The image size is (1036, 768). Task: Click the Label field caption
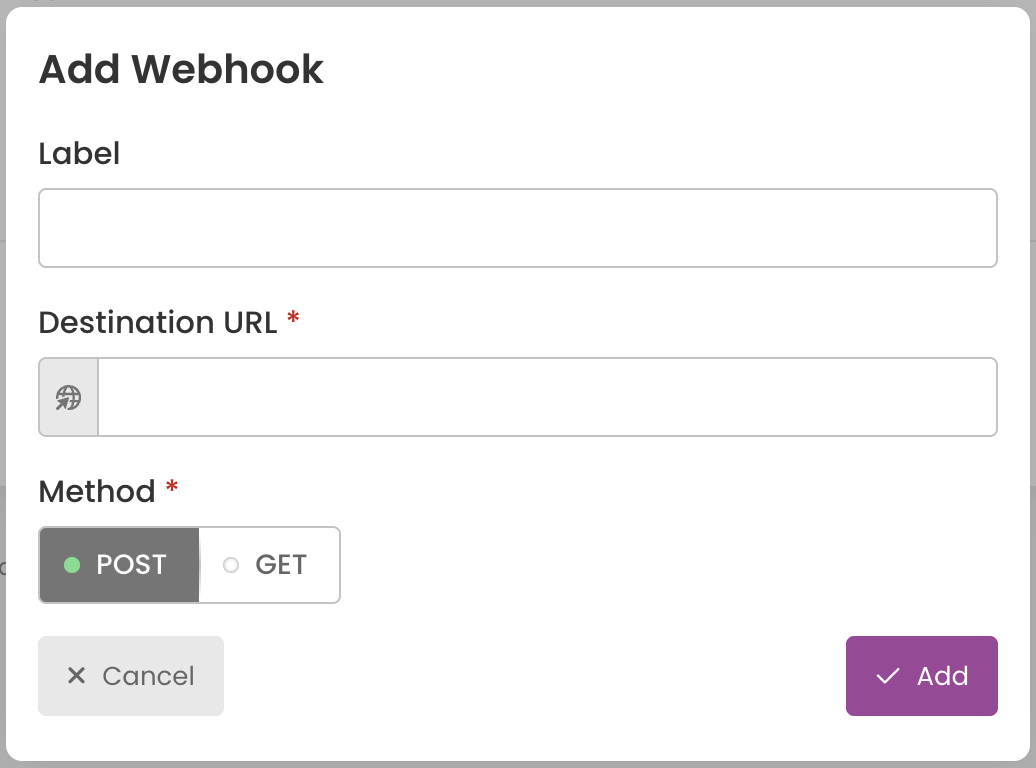point(79,153)
